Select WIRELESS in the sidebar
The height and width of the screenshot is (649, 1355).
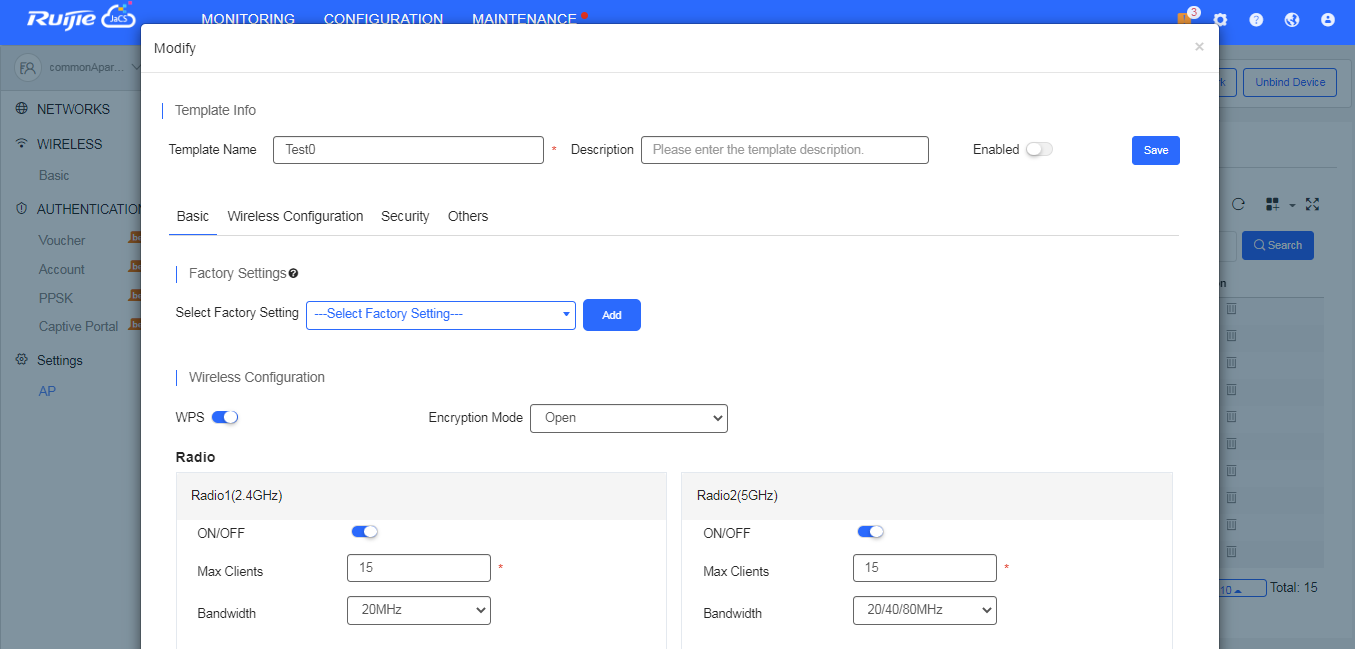(70, 143)
